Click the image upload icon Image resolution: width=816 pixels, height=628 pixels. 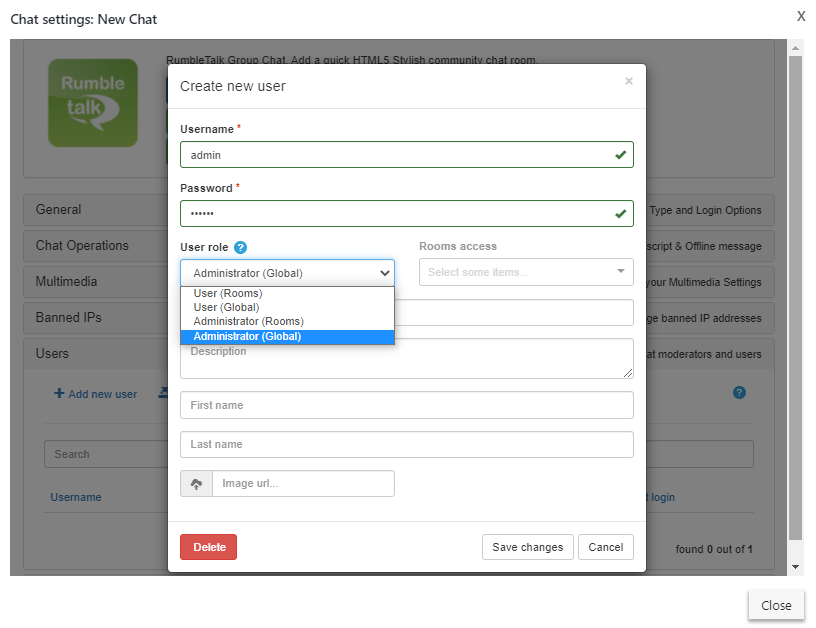[196, 484]
